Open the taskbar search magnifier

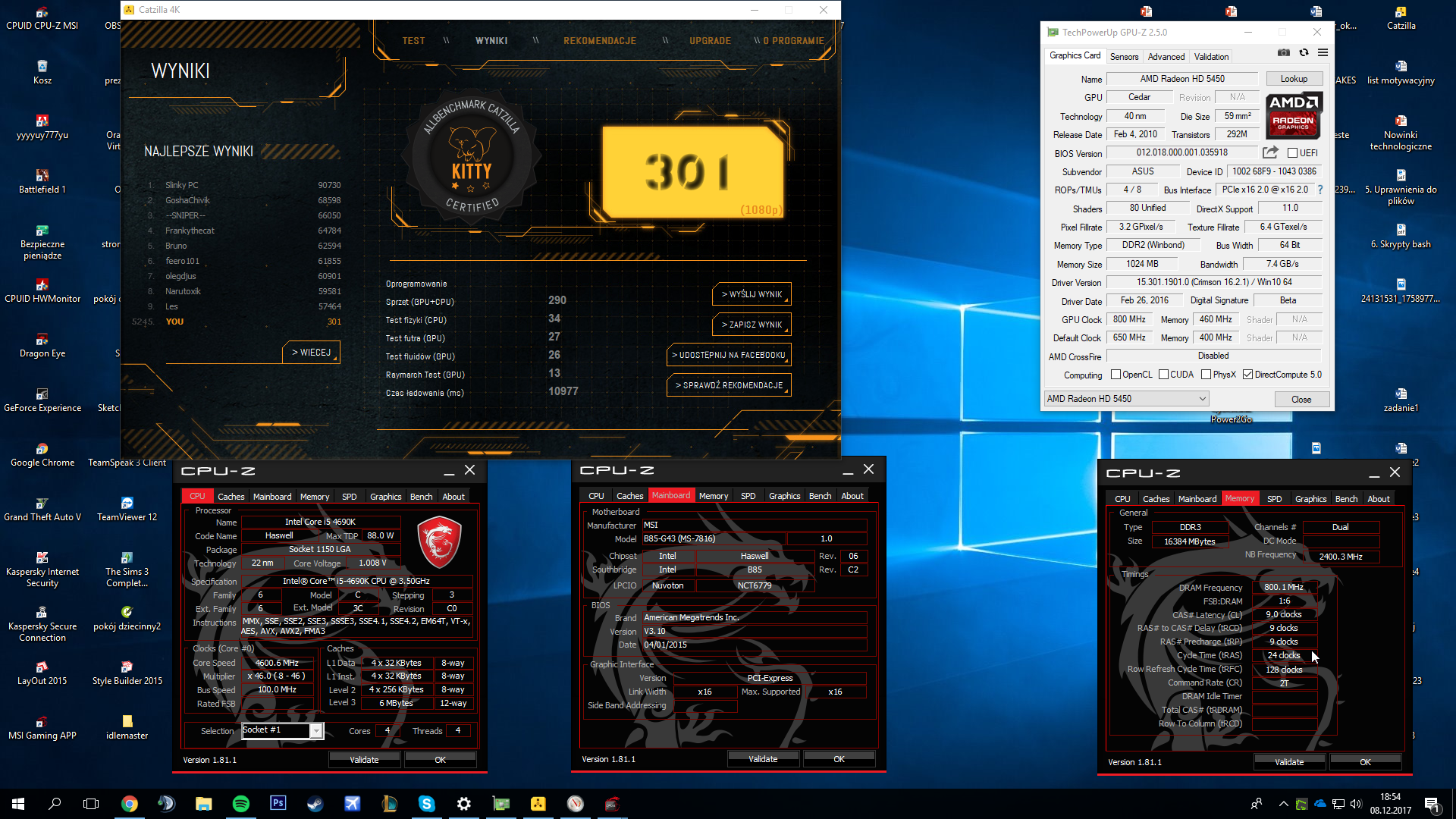(55, 804)
